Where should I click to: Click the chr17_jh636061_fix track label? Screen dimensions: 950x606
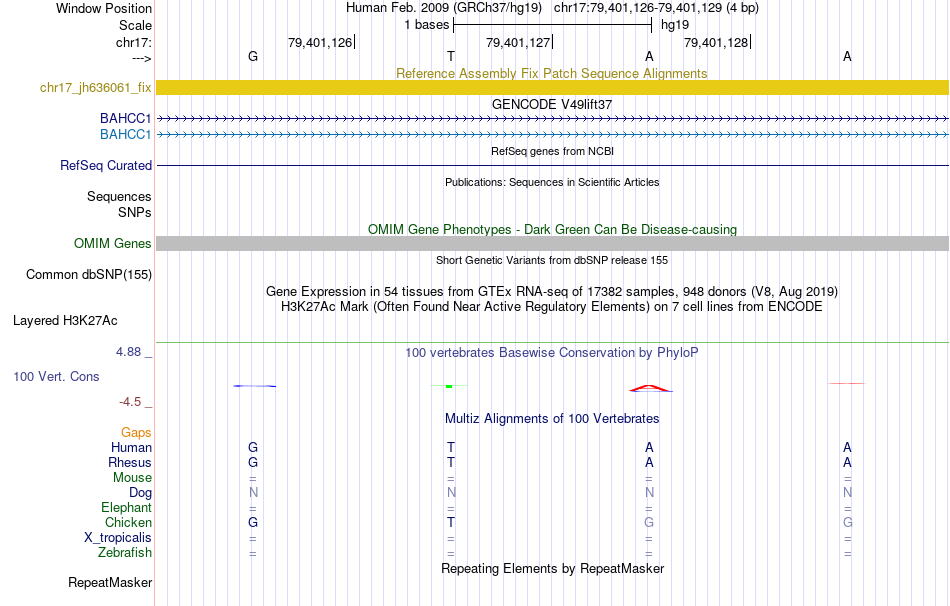95,87
